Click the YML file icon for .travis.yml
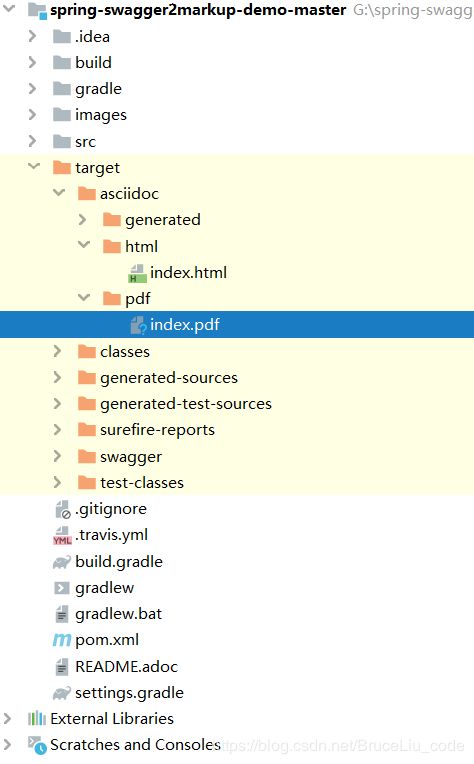 pos(62,535)
